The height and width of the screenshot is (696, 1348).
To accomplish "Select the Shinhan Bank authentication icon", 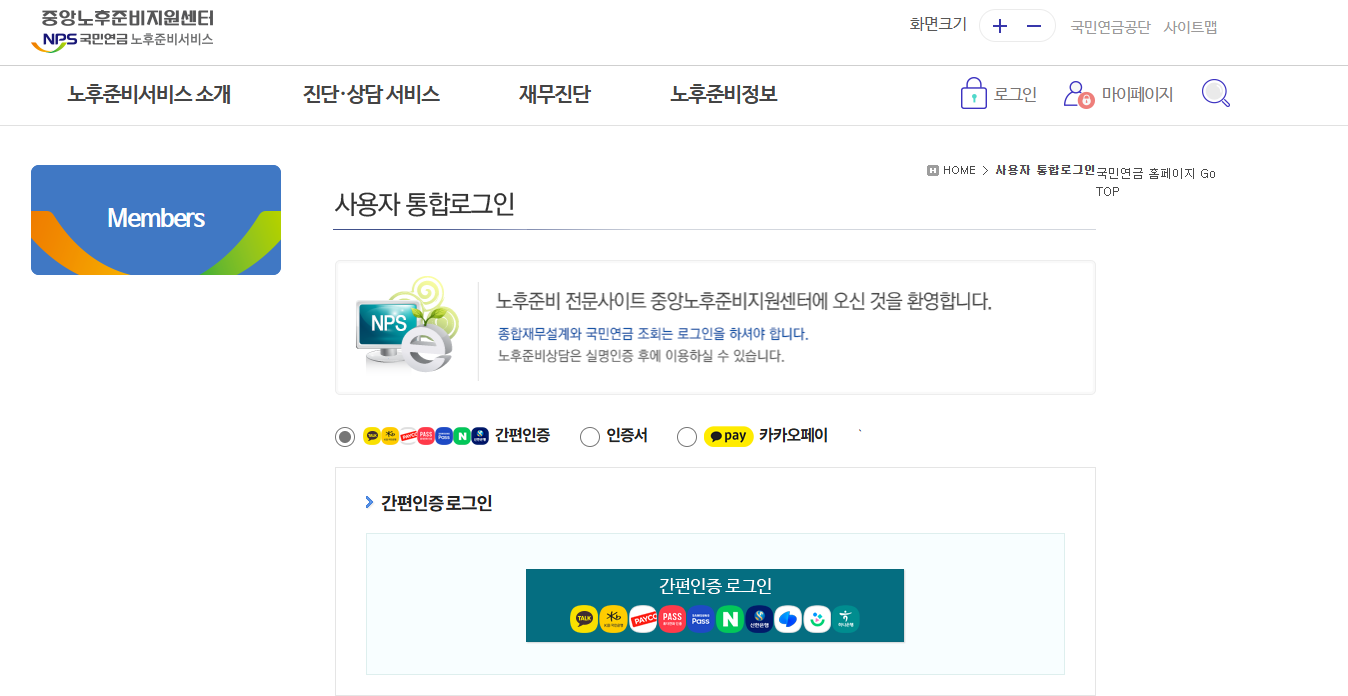I will [x=760, y=618].
